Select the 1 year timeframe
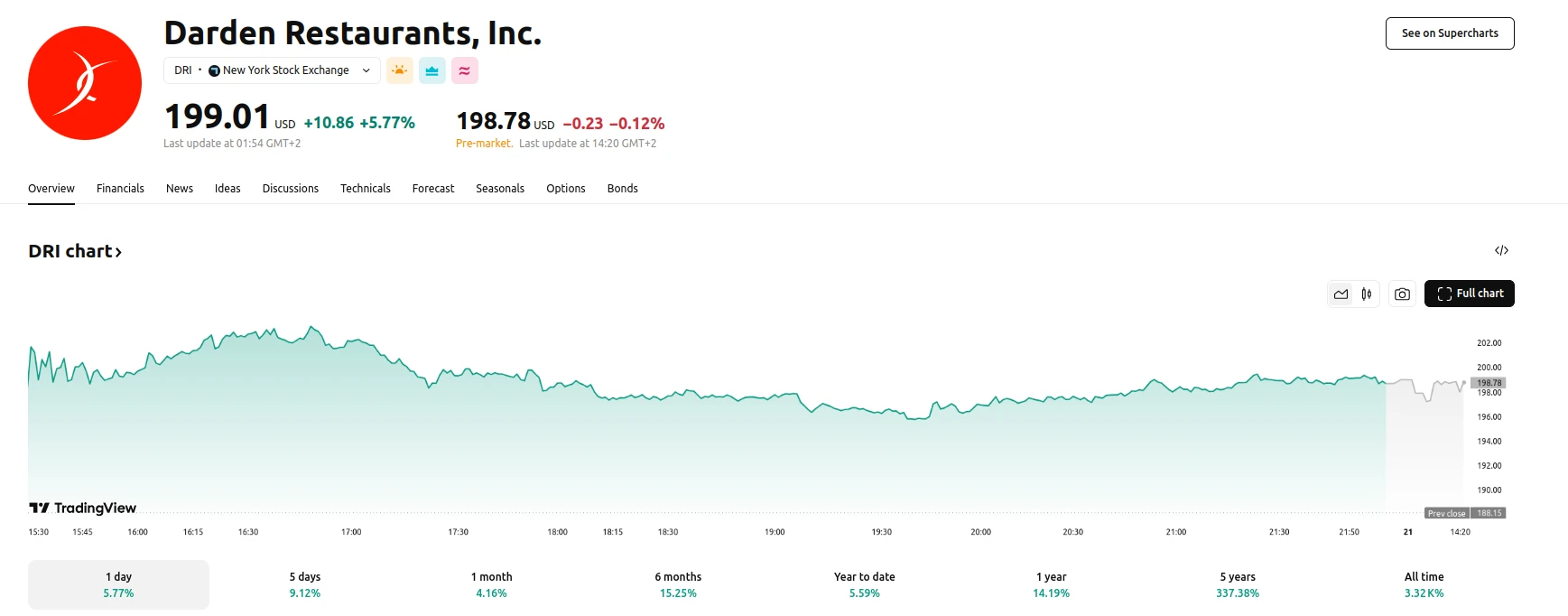 tap(1050, 583)
